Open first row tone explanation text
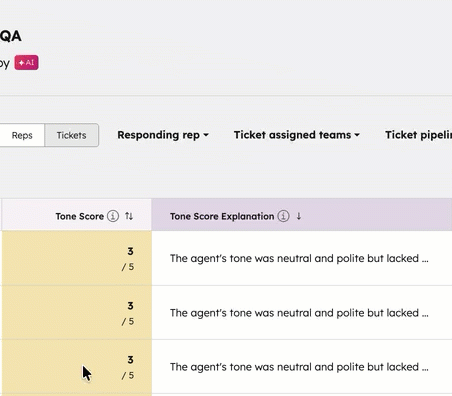452x396 pixels. click(299, 258)
